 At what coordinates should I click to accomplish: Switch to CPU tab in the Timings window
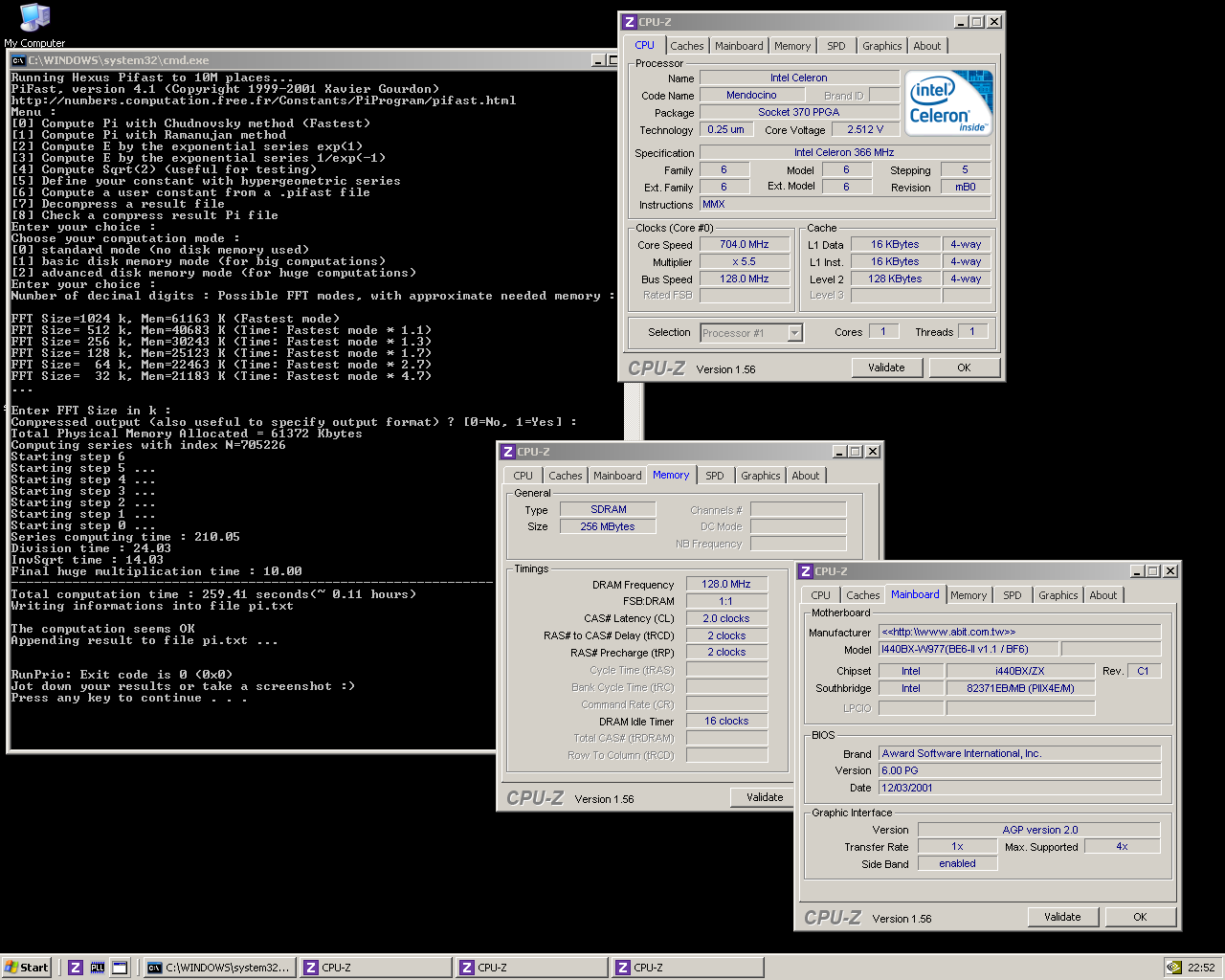[x=523, y=476]
